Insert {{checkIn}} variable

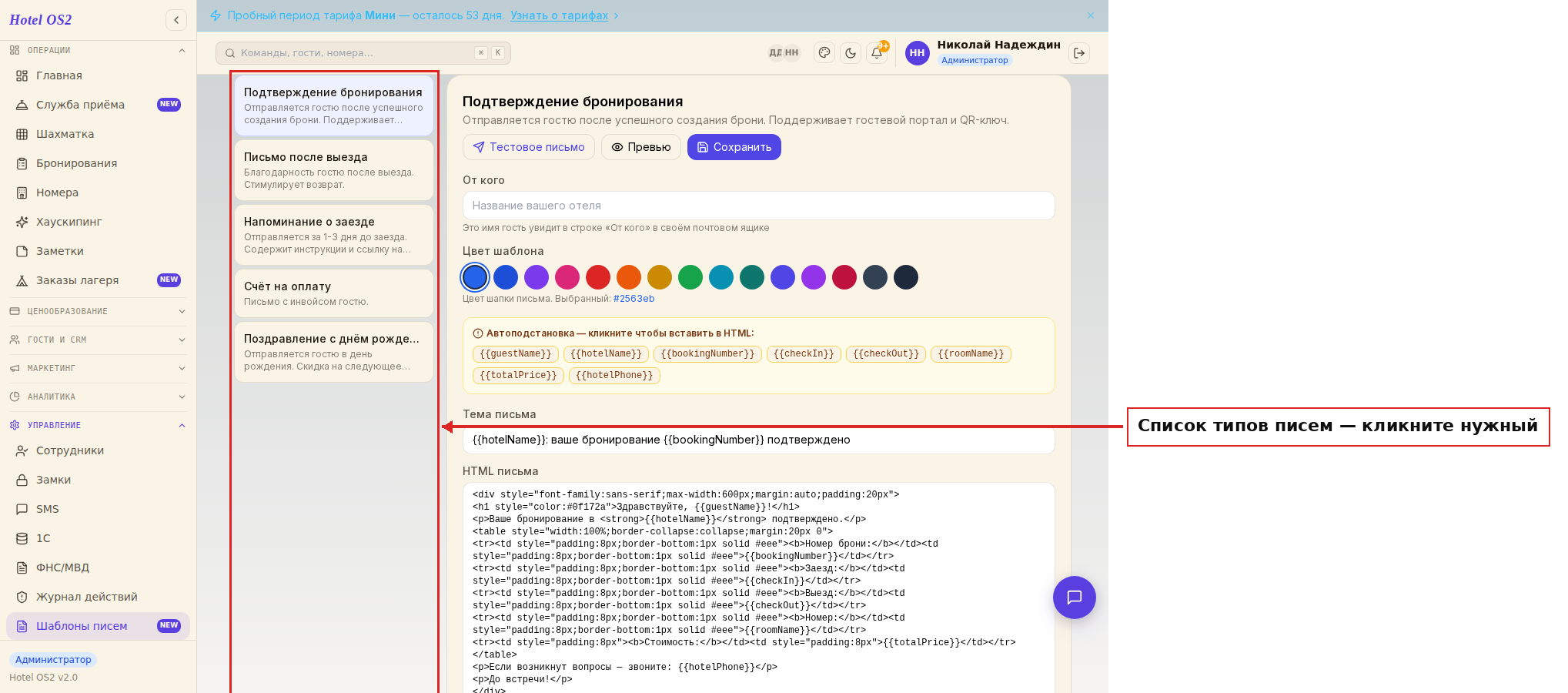click(804, 354)
